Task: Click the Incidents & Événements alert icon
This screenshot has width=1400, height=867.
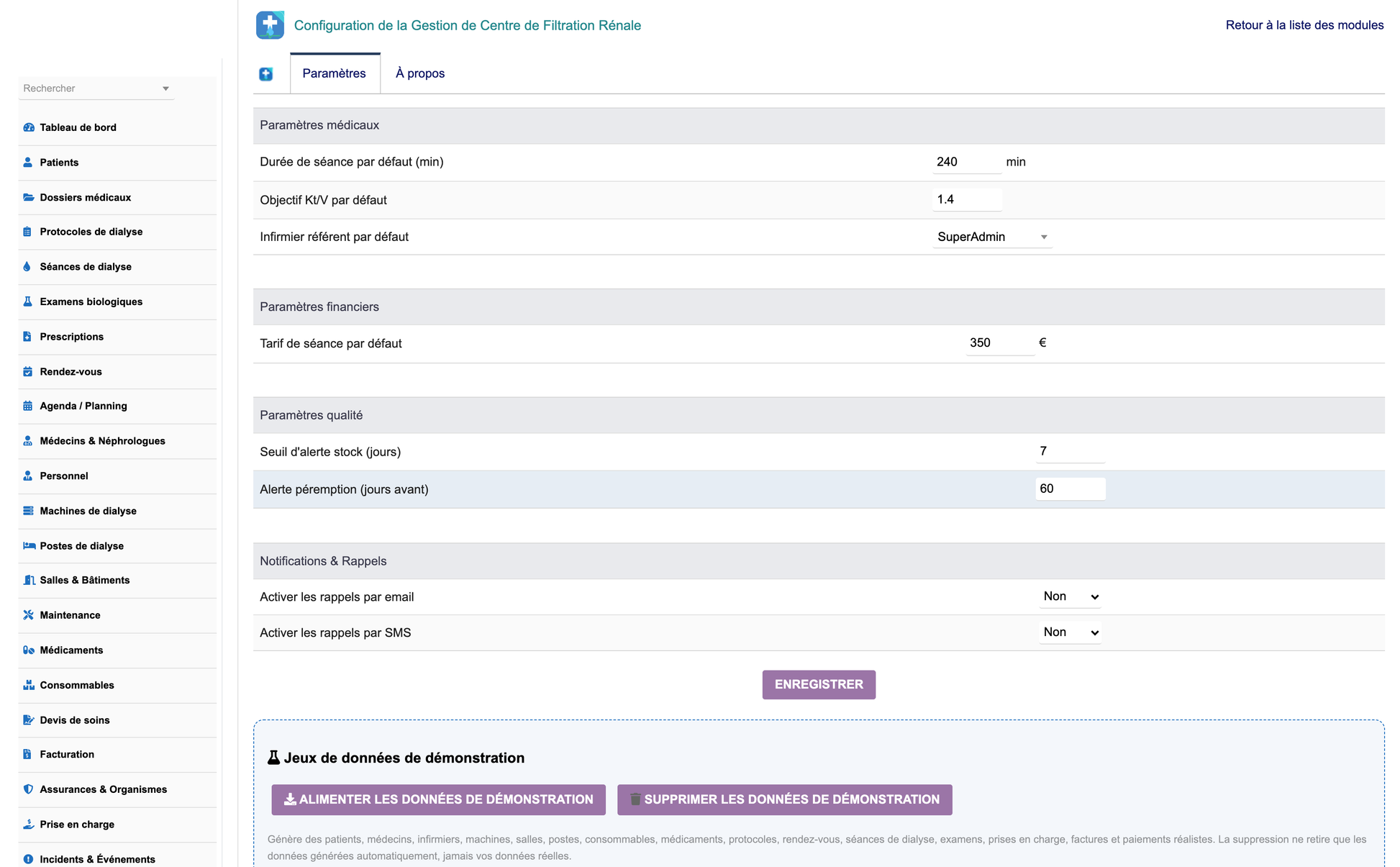Action: pos(28,859)
